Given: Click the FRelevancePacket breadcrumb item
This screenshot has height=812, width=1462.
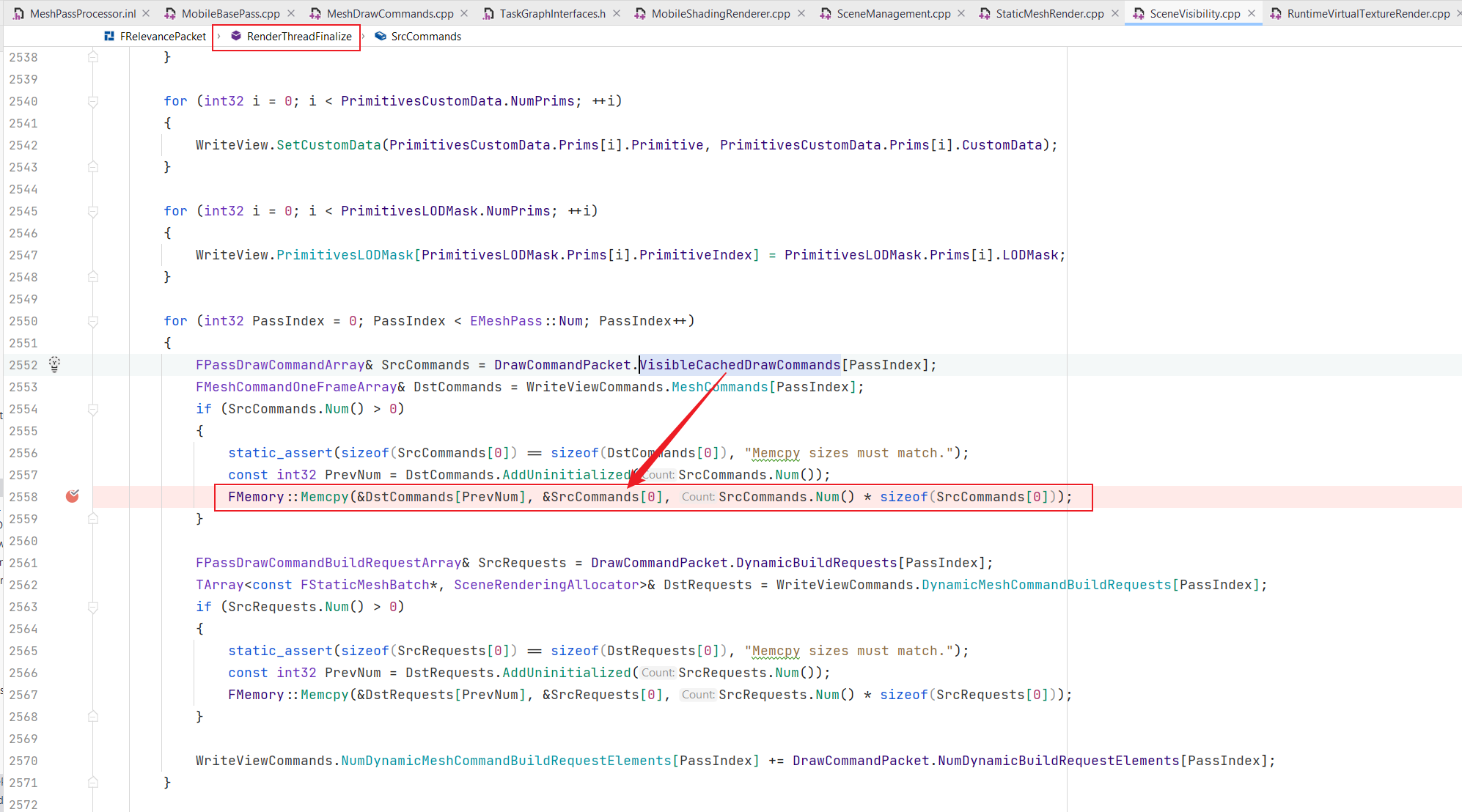Looking at the screenshot, I should [163, 36].
